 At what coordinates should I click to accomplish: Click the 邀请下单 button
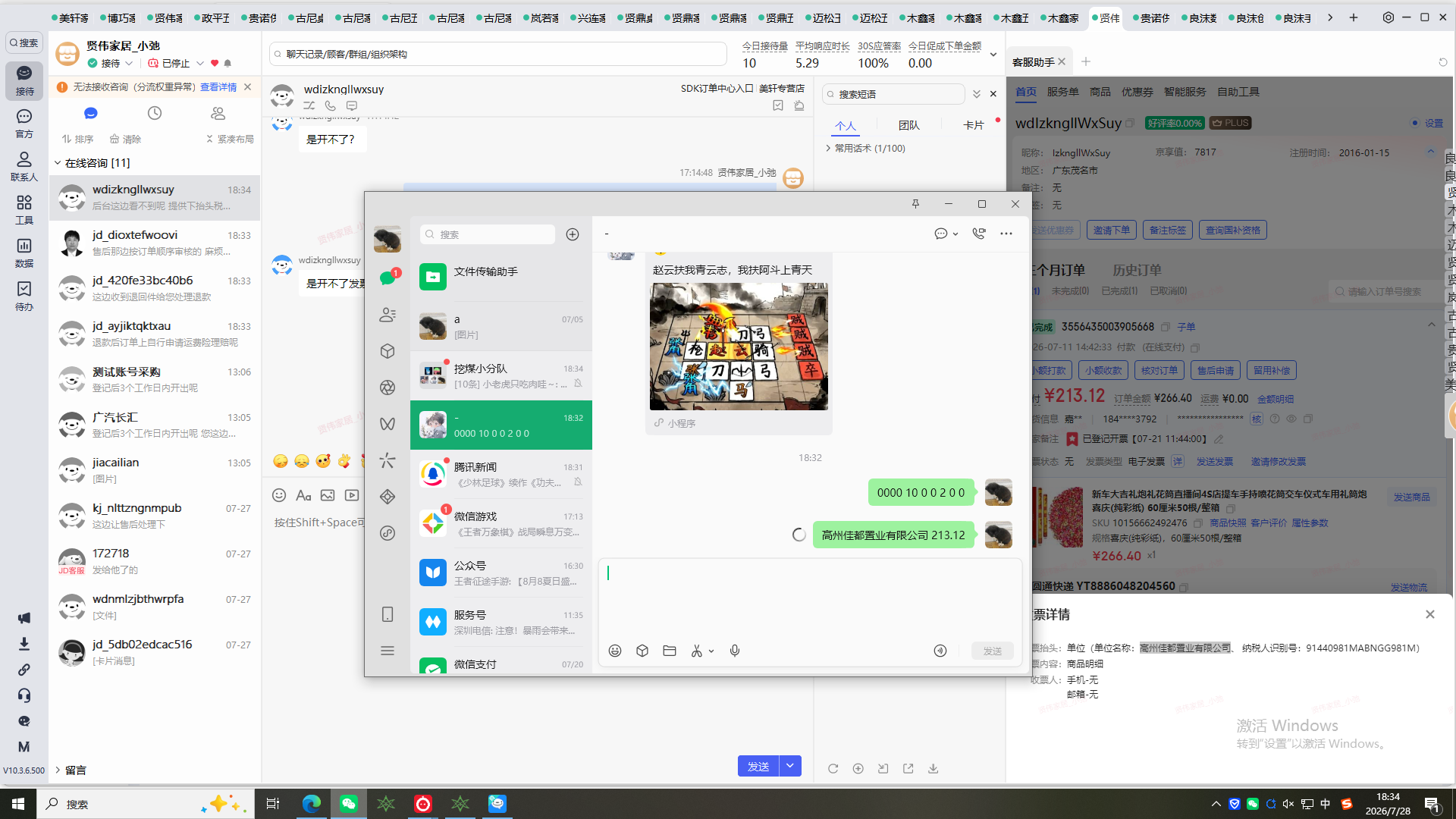(x=1112, y=230)
